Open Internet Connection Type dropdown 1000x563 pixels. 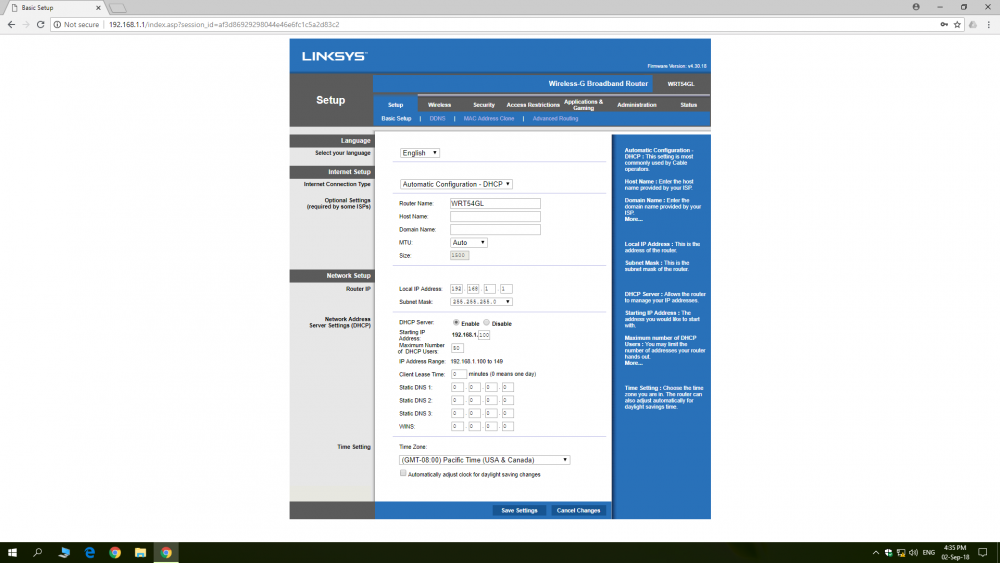pyautogui.click(x=456, y=184)
